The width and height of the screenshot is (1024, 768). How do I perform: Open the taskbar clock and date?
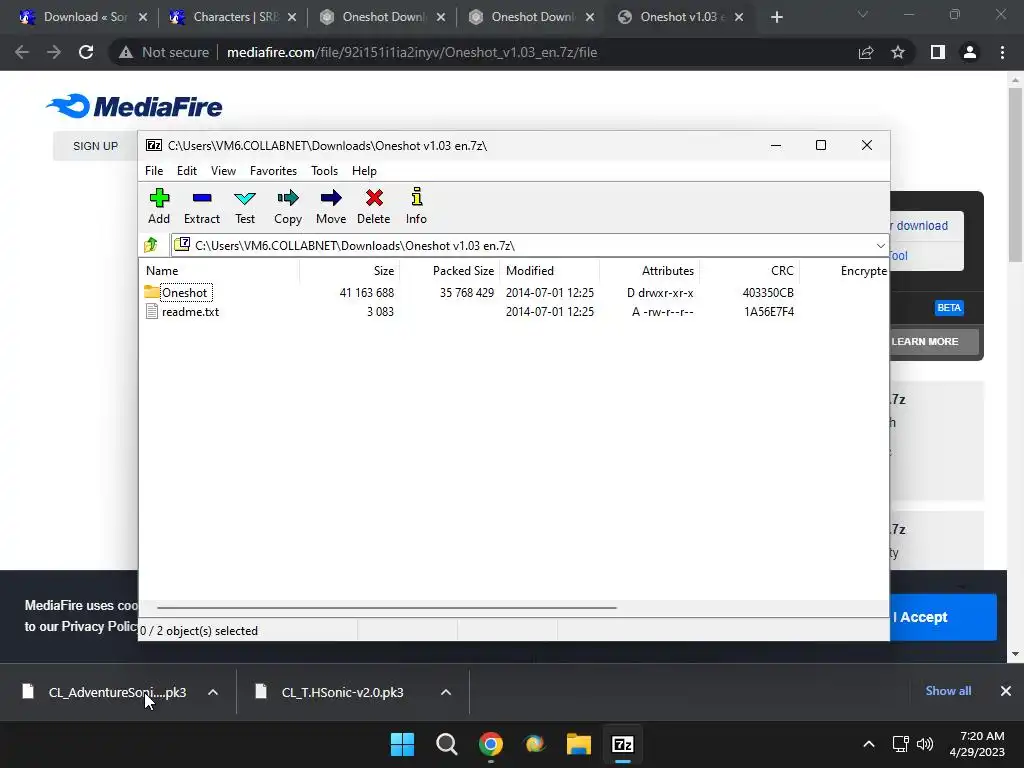(x=977, y=744)
